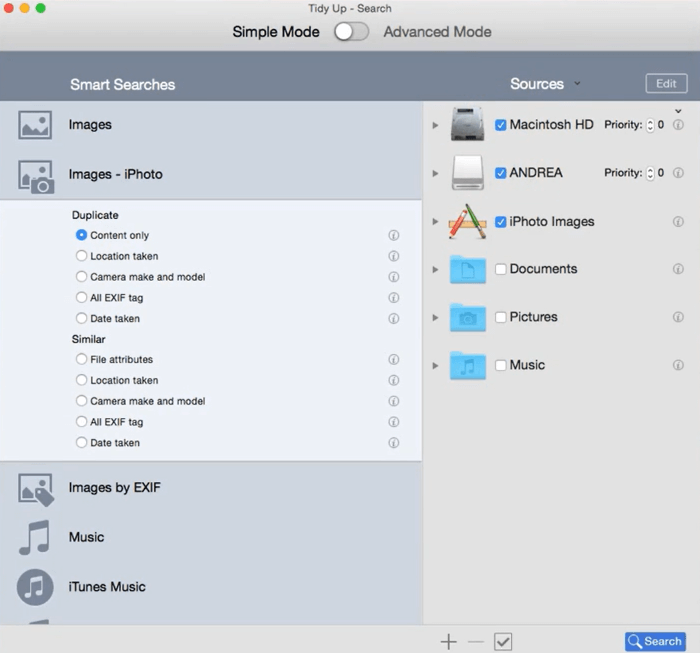This screenshot has height=653, width=700.
Task: Expand the ANDREA disclosure triangle
Action: coord(435,173)
